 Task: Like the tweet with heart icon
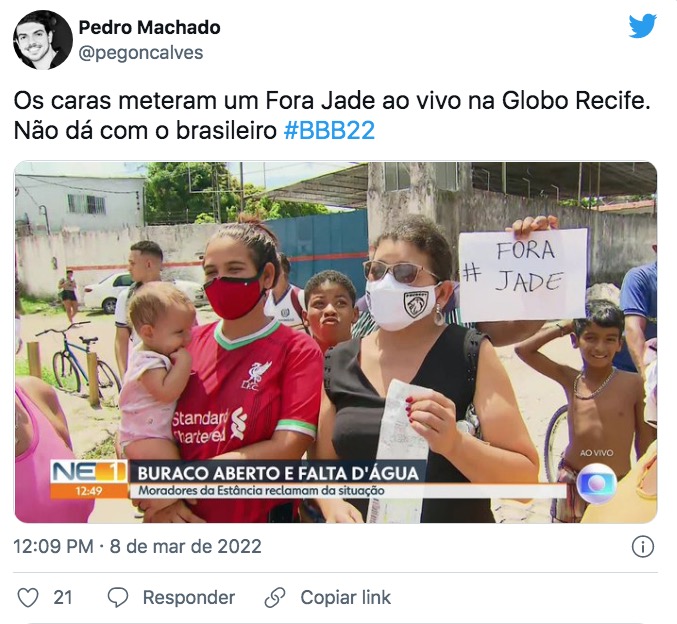pos(28,598)
